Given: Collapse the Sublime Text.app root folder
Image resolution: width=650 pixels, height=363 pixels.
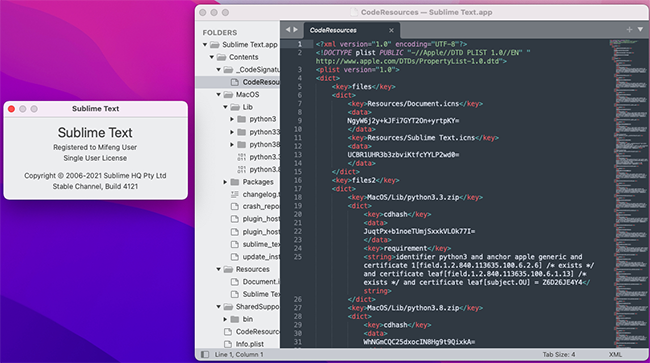Looking at the screenshot, I should coord(205,44).
